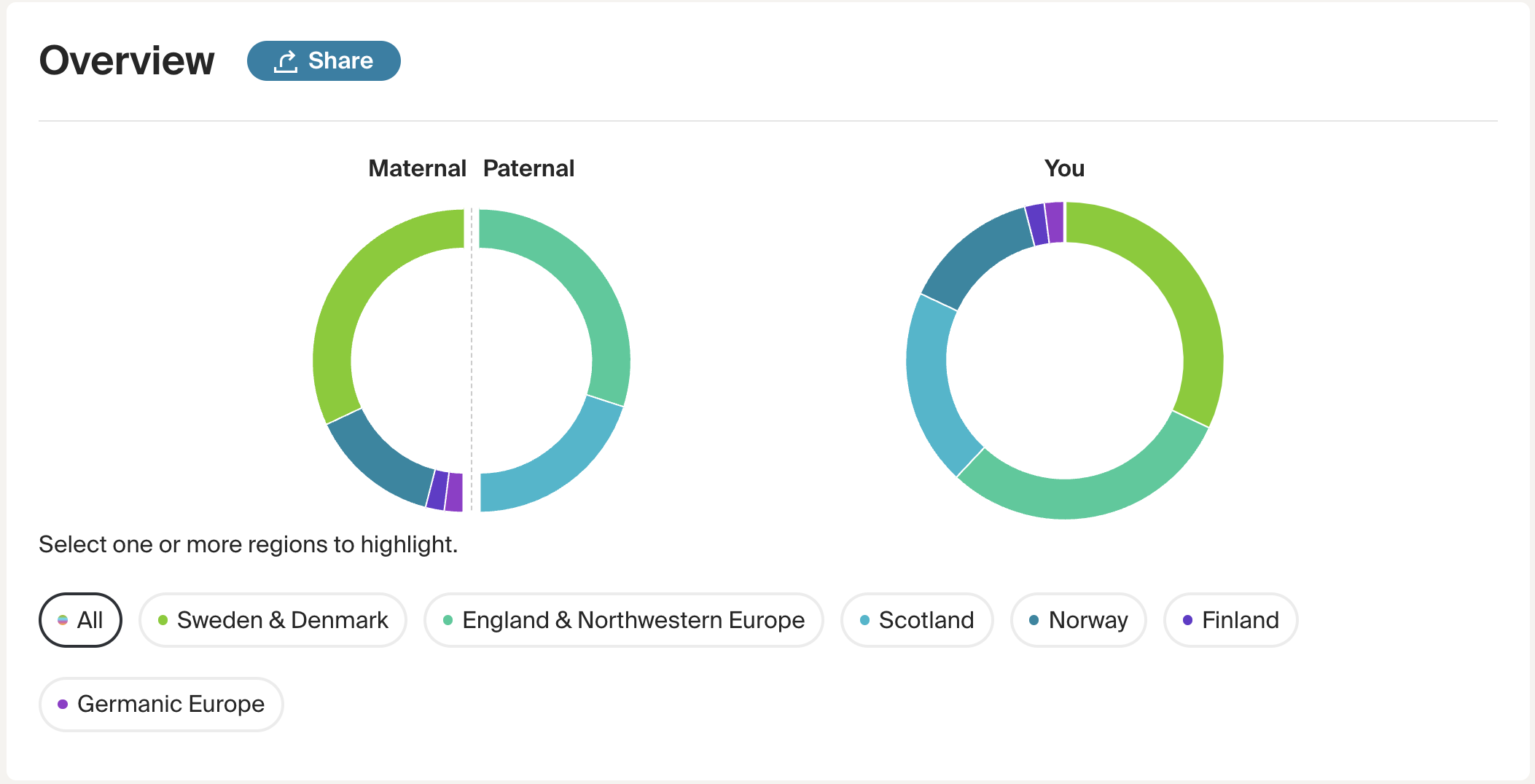Toggle England & Northwestern Europe filter
The width and height of the screenshot is (1535, 784).
coord(623,620)
